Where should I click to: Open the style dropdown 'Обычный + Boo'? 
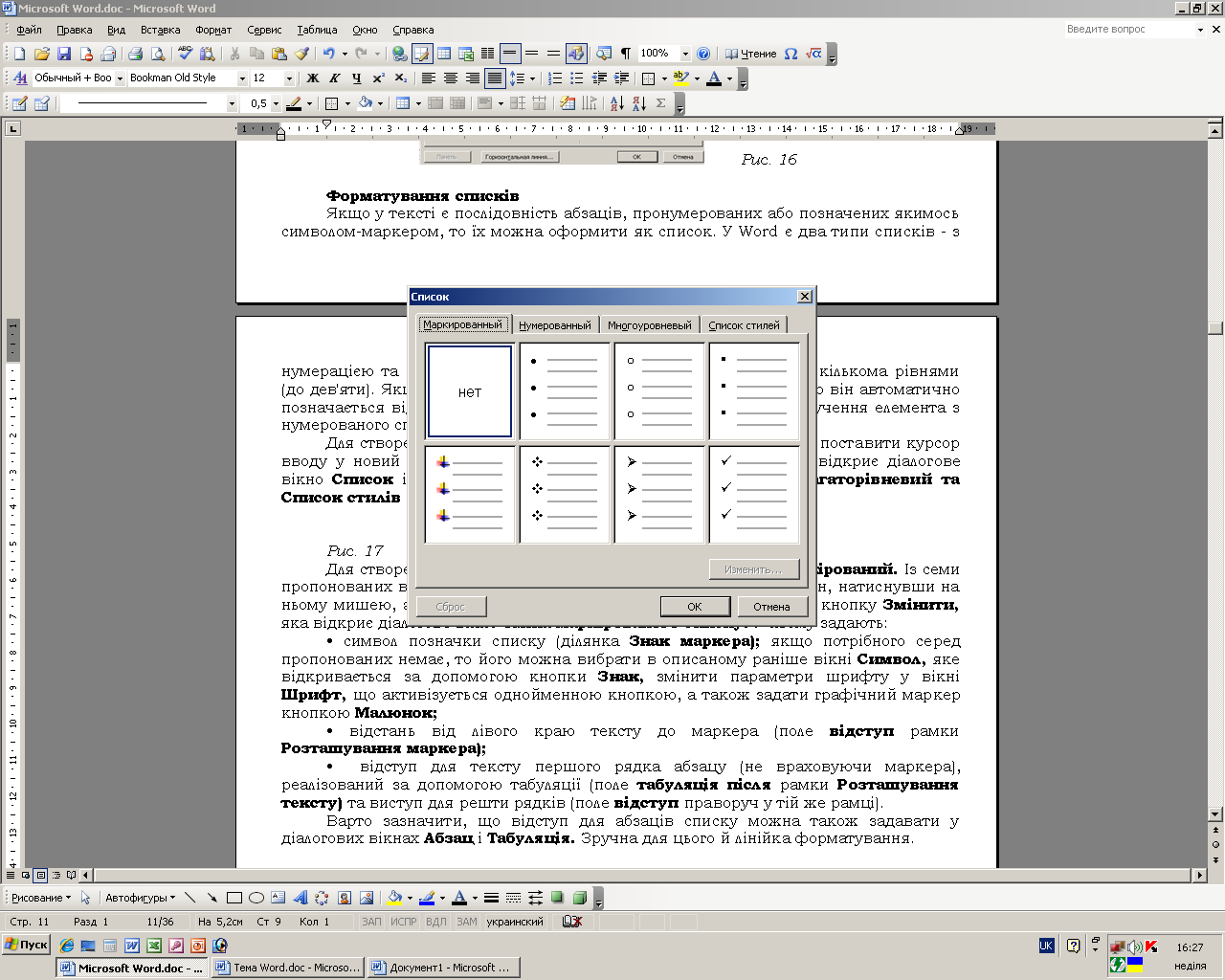pyautogui.click(x=120, y=78)
